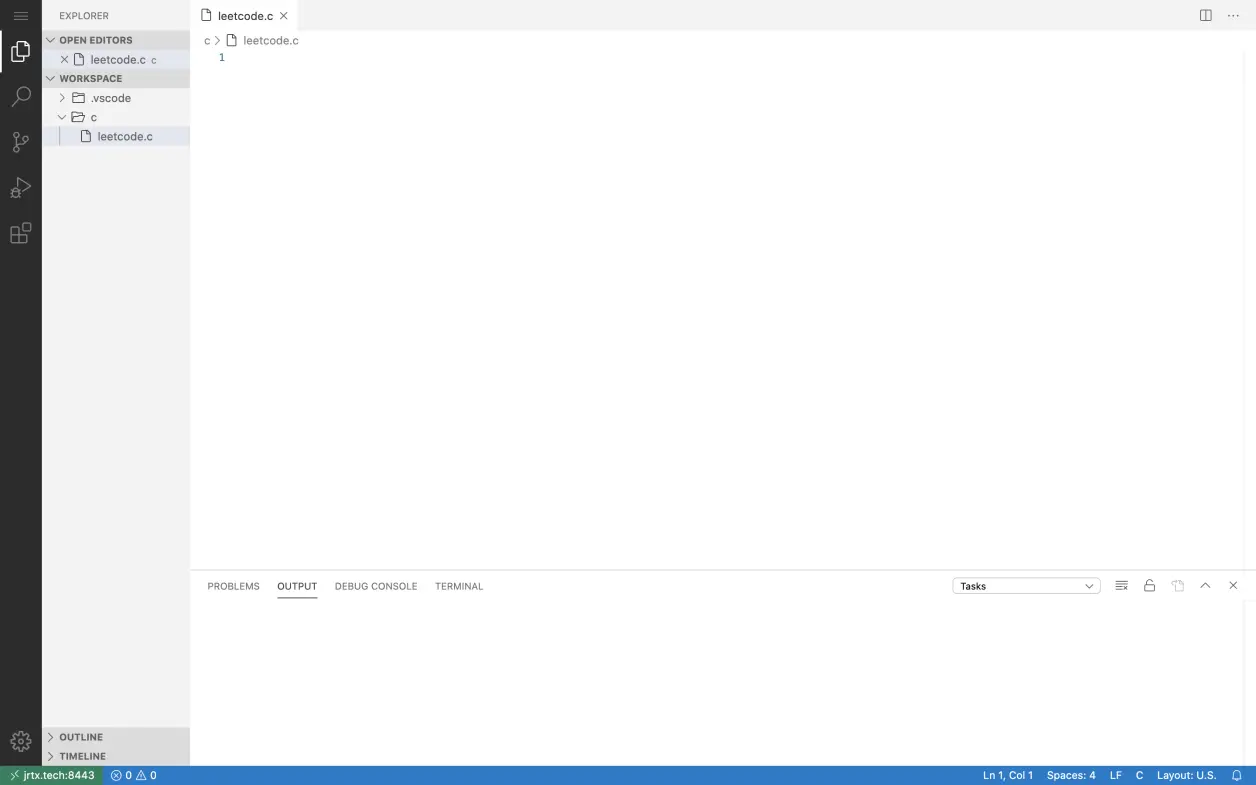Click the jrtx.tech:8443 remote indicator

click(51, 775)
